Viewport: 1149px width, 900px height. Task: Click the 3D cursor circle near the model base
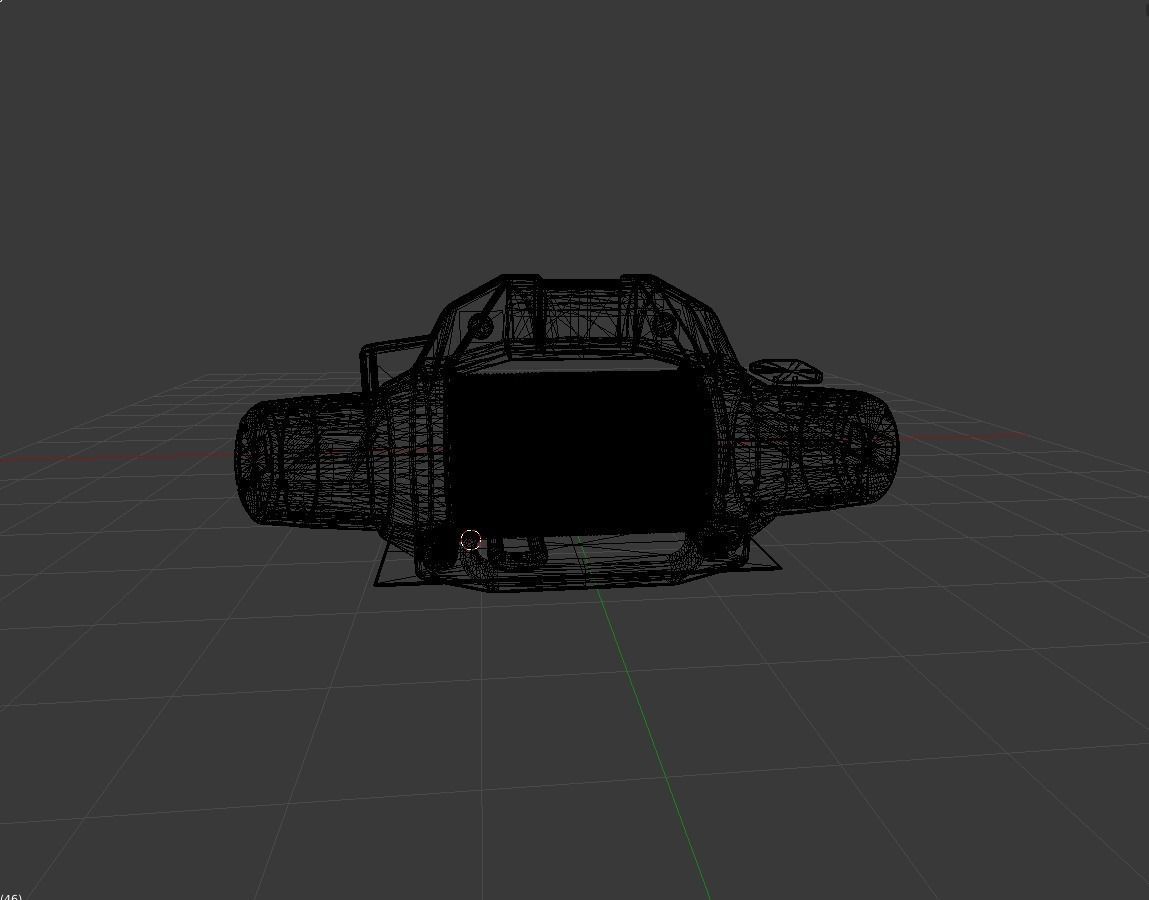pos(470,541)
